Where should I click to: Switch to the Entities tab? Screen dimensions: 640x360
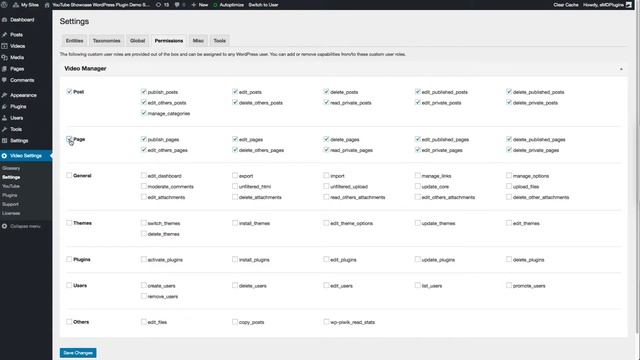point(74,40)
